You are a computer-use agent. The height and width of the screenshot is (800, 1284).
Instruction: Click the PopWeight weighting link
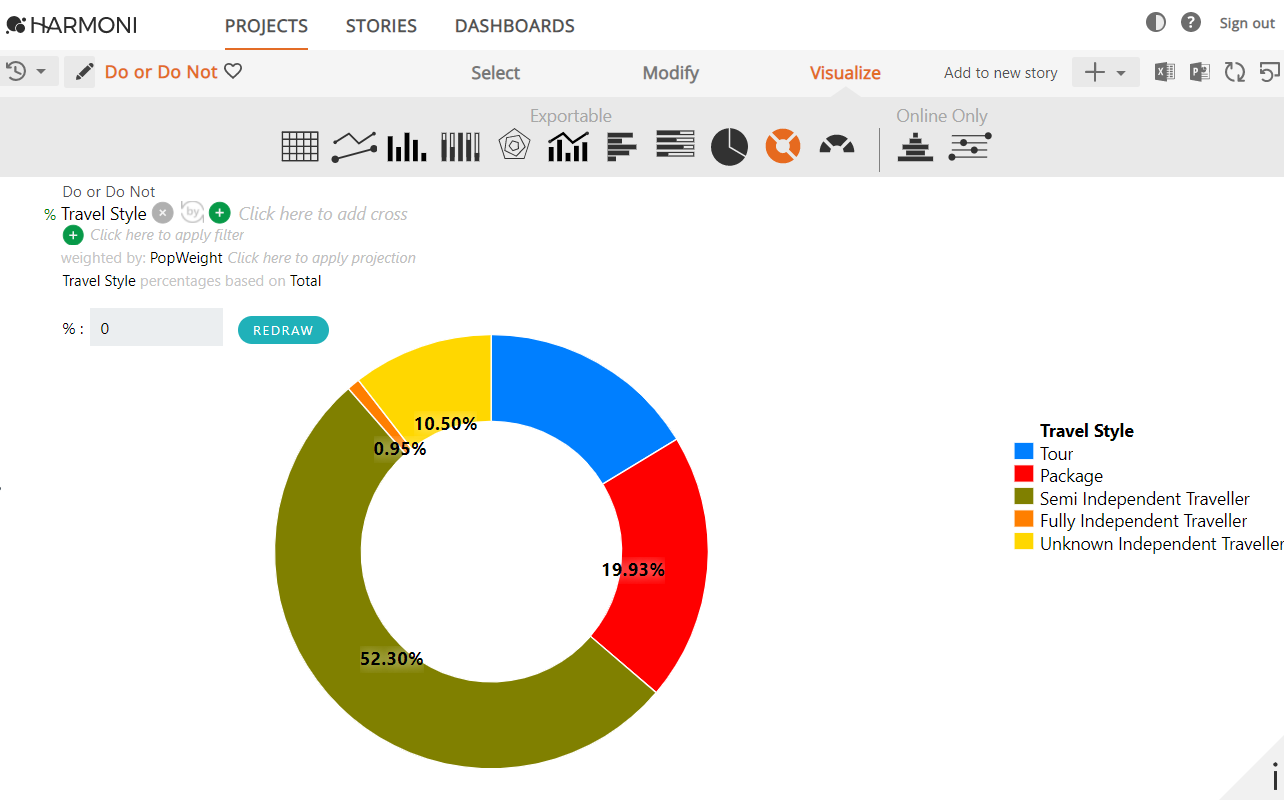click(186, 258)
